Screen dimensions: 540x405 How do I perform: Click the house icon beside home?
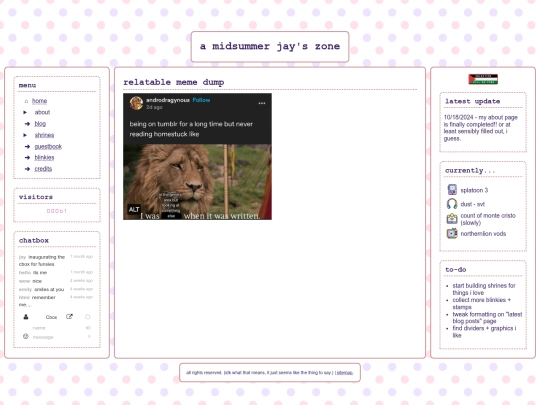tap(26, 101)
